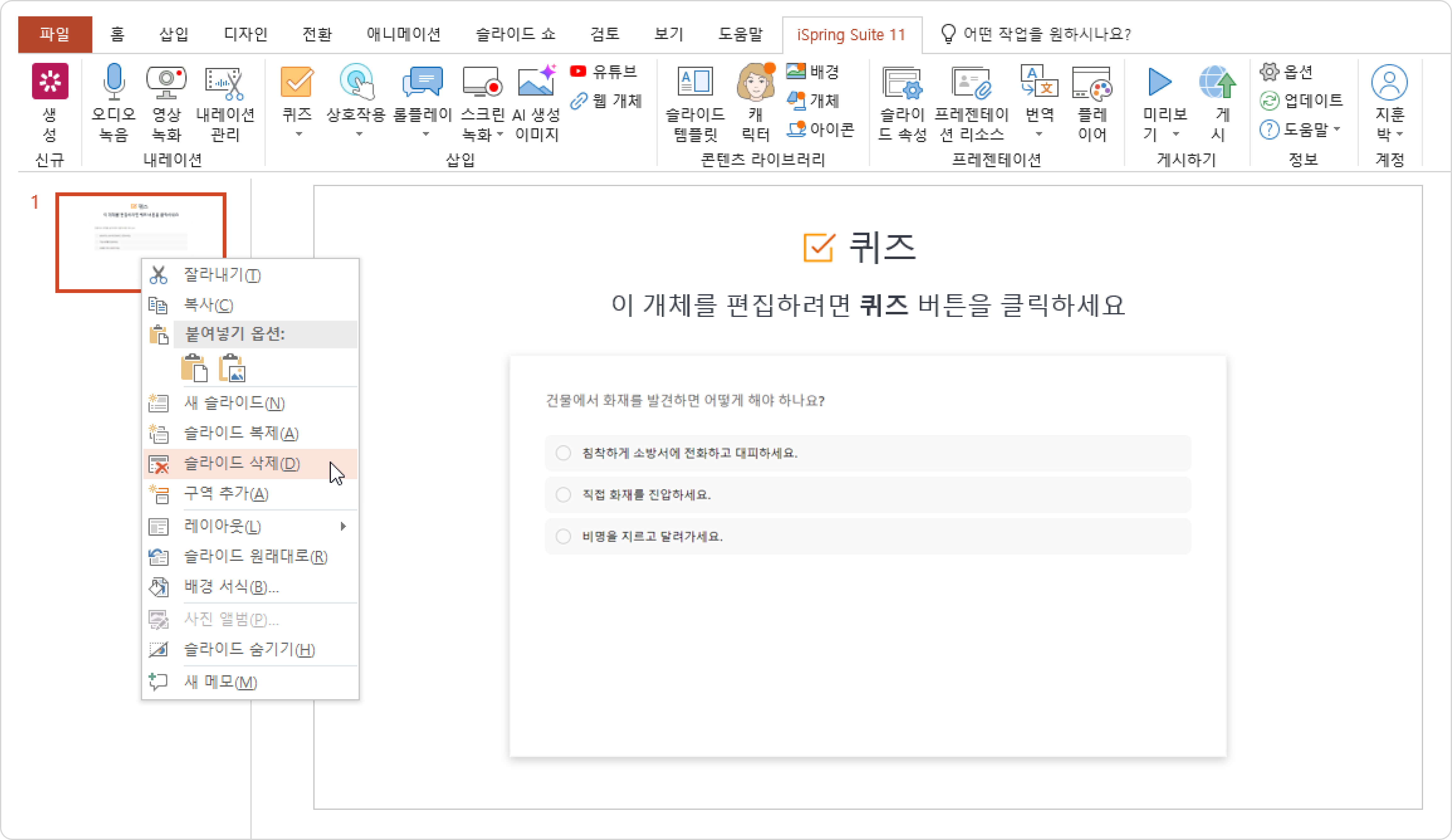1452x840 pixels.
Task: Open the Layout submenu arrow in the context menu
Action: tap(343, 526)
